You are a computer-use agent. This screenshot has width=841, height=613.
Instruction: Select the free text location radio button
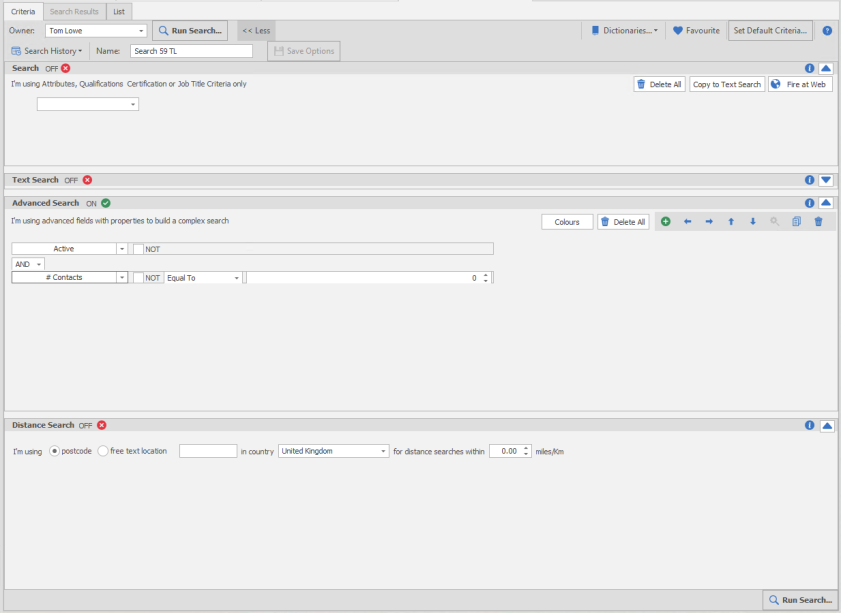103,451
